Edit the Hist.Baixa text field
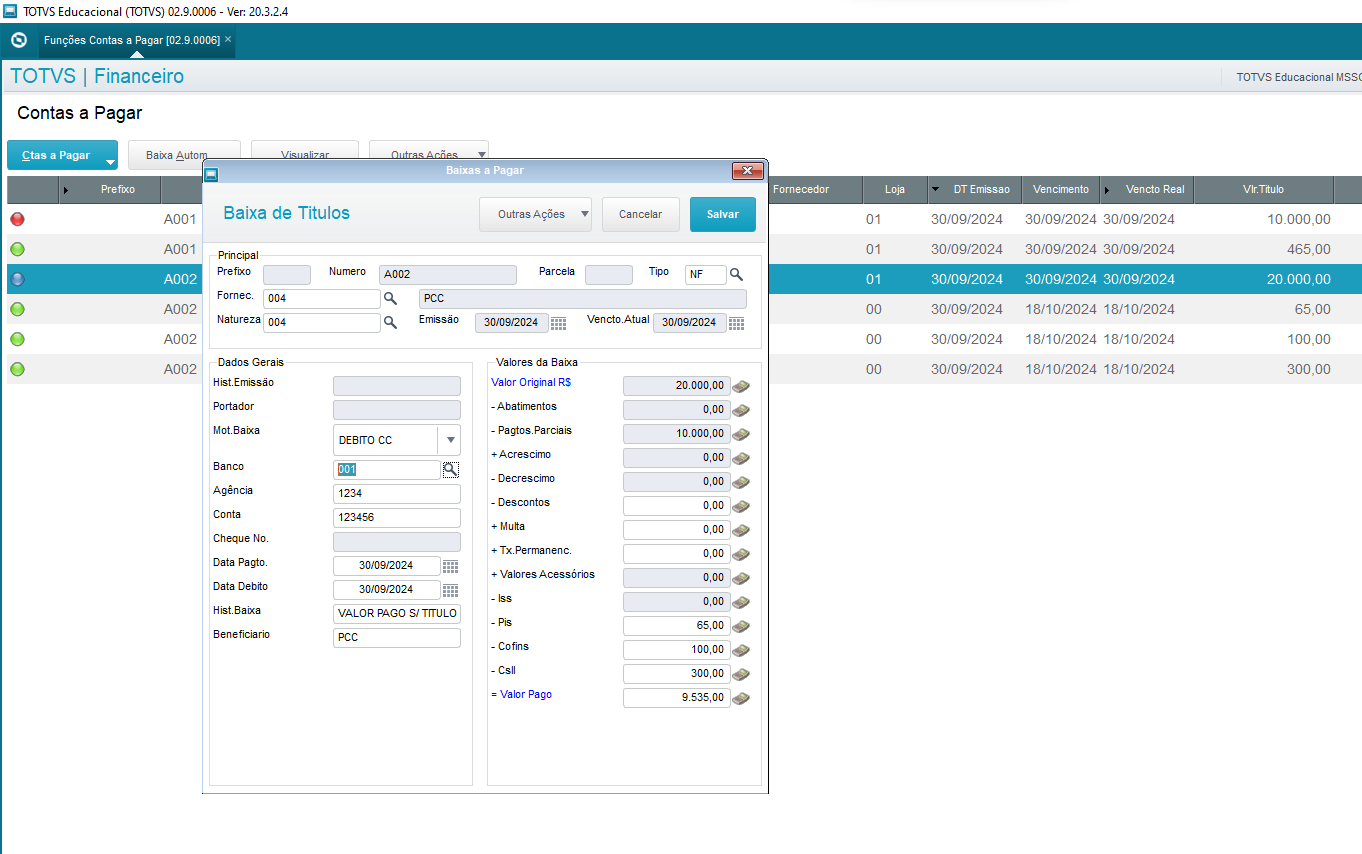The width and height of the screenshot is (1362, 854). (397, 614)
